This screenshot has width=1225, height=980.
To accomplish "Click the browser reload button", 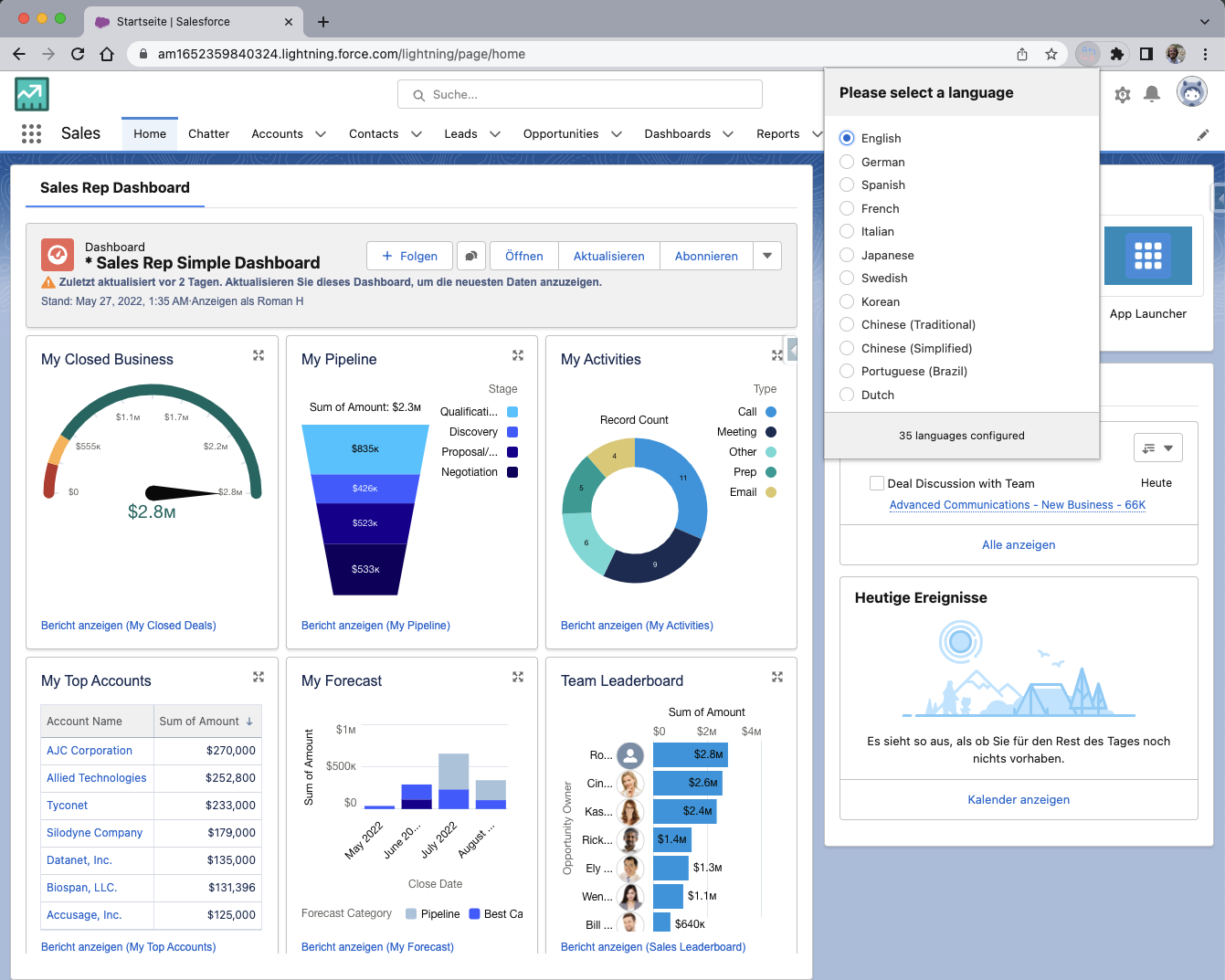I will click(x=78, y=54).
